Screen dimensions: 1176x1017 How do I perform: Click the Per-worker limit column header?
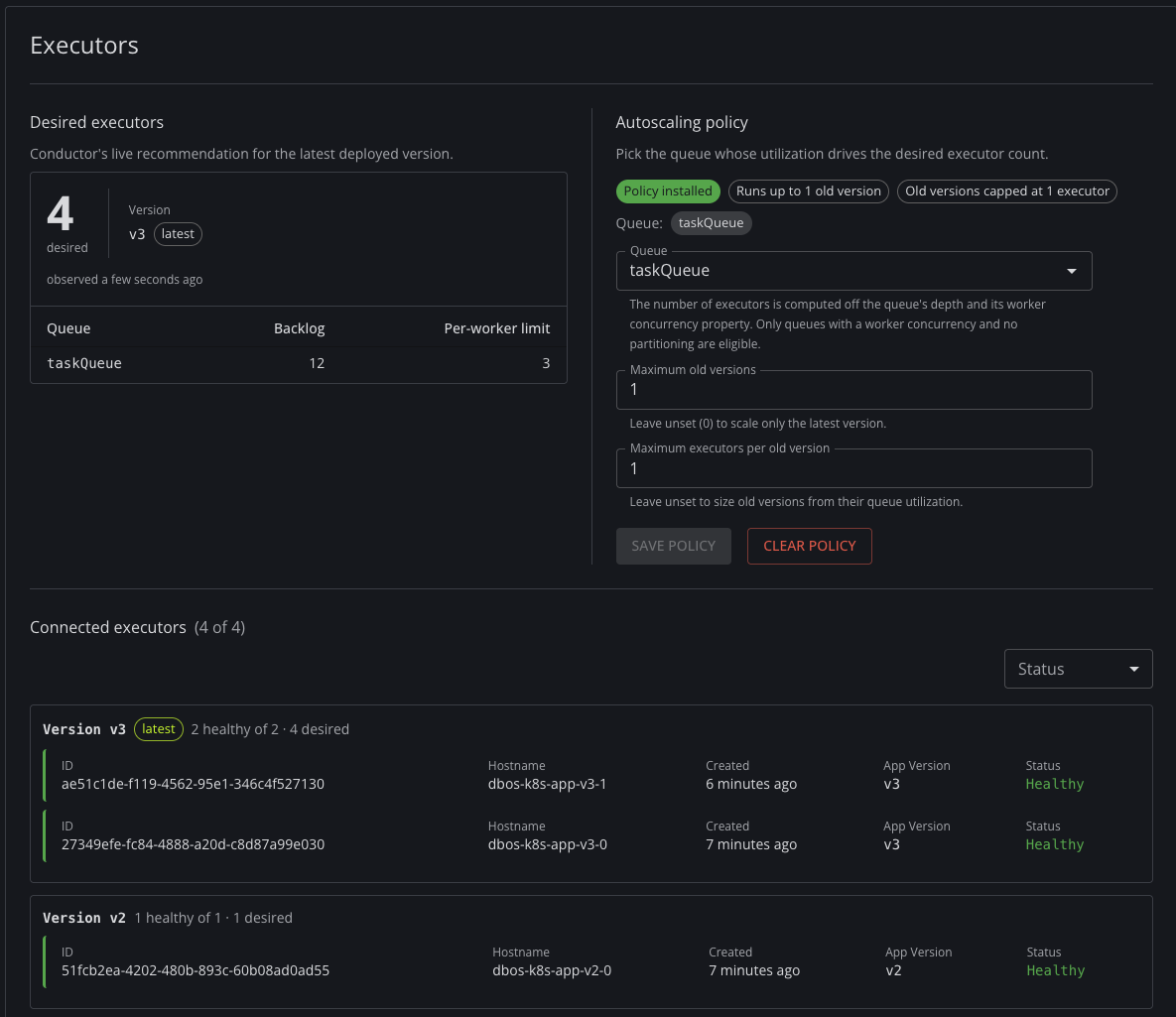coord(496,328)
